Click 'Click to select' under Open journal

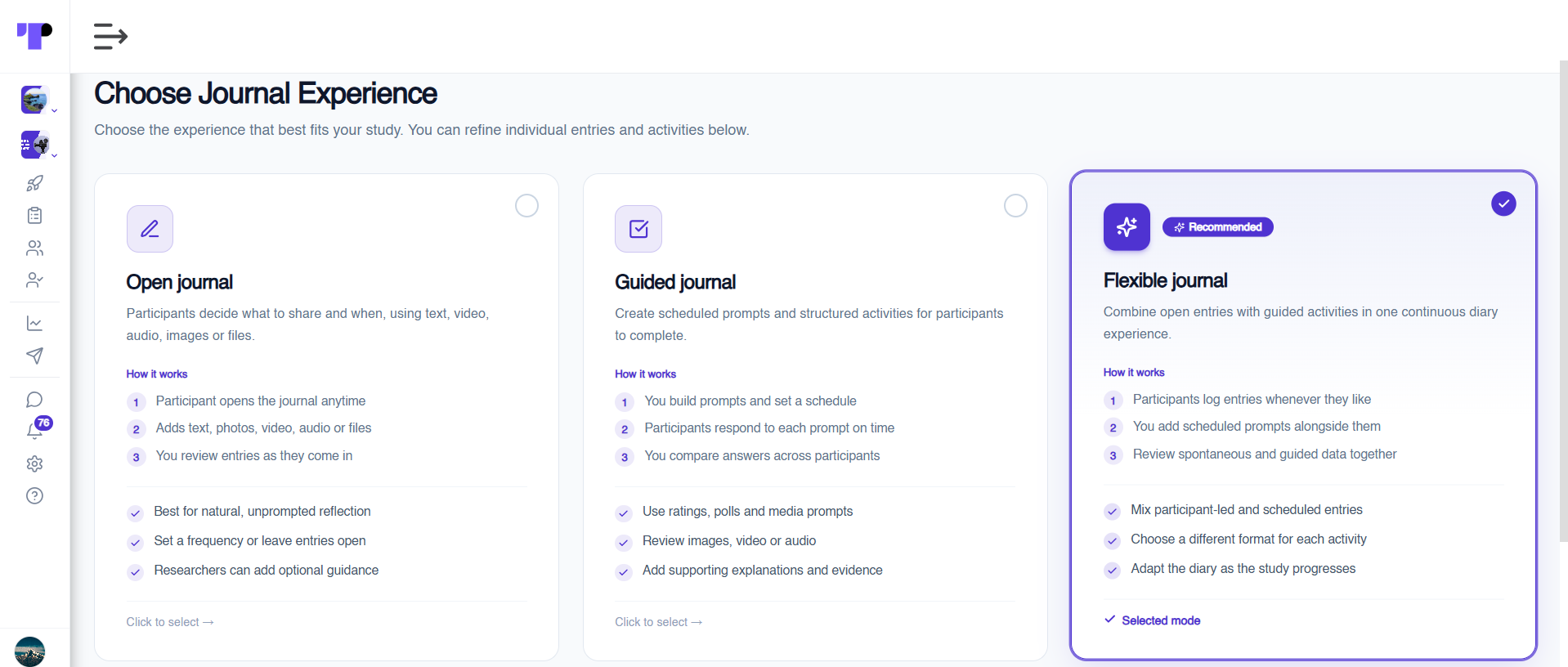point(170,622)
